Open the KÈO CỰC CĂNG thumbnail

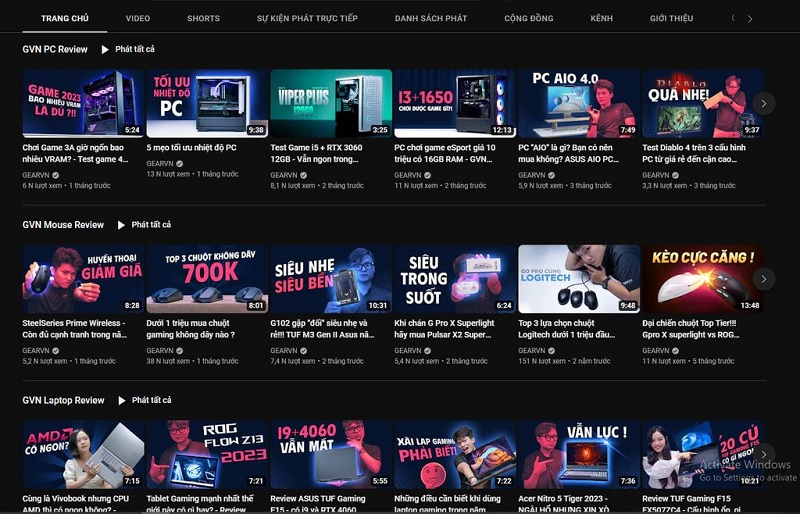[703, 279]
